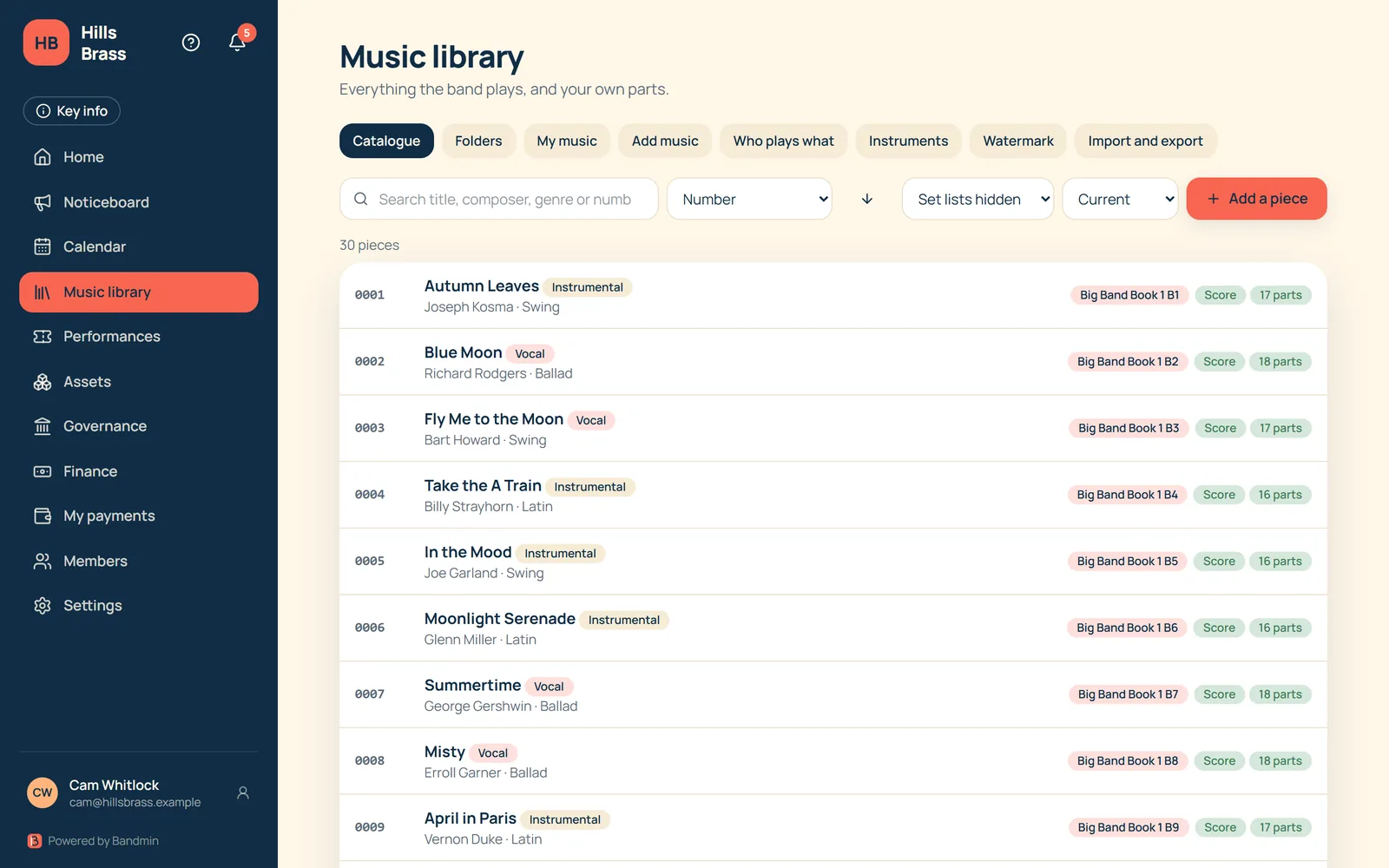The width and height of the screenshot is (1389, 868).
Task: Click the Bandmin logo icon
Action: (35, 841)
